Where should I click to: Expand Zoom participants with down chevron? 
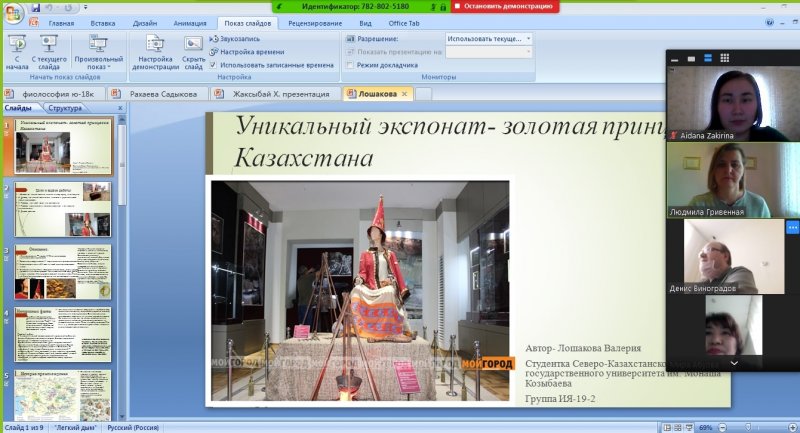(734, 363)
